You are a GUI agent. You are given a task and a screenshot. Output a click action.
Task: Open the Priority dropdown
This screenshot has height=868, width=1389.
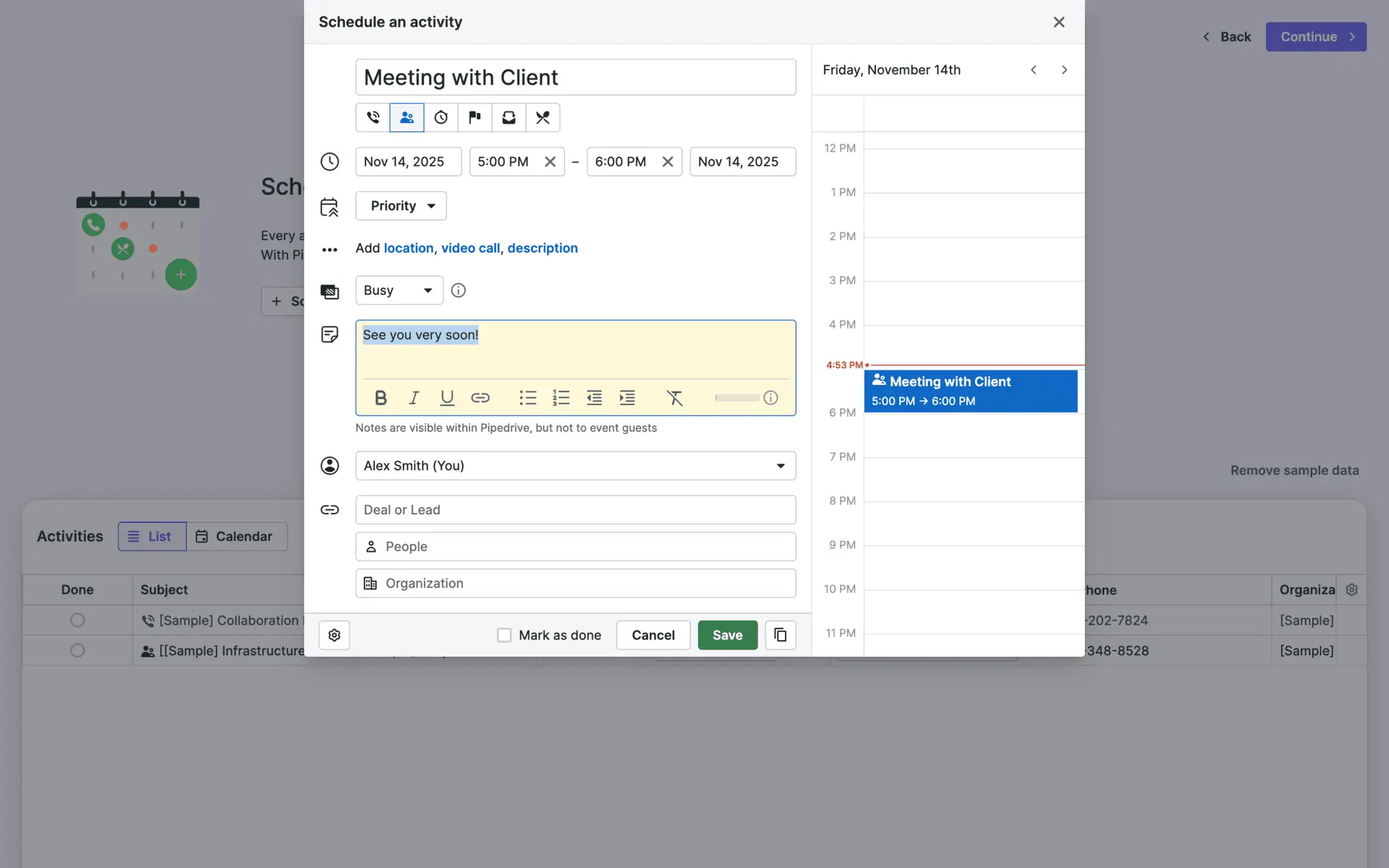401,206
